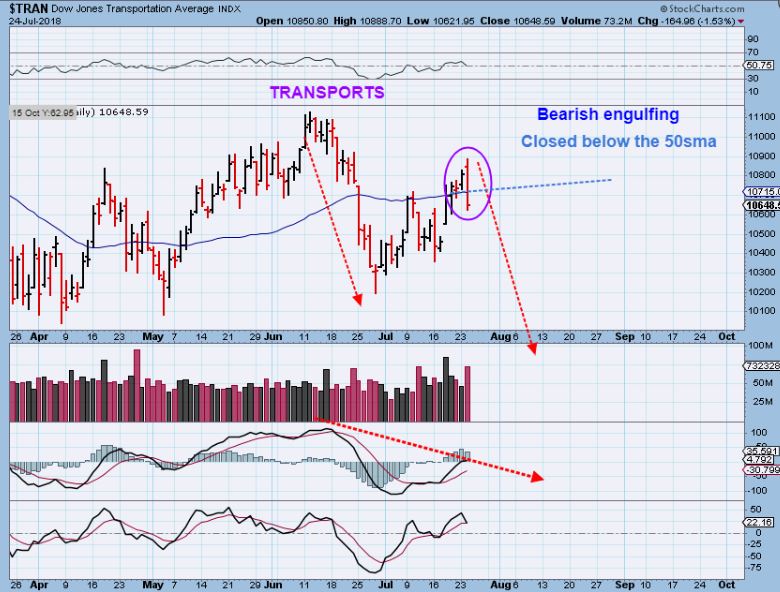This screenshot has height=592, width=780.
Task: Click the current volume tag 732328
Action: 762,366
